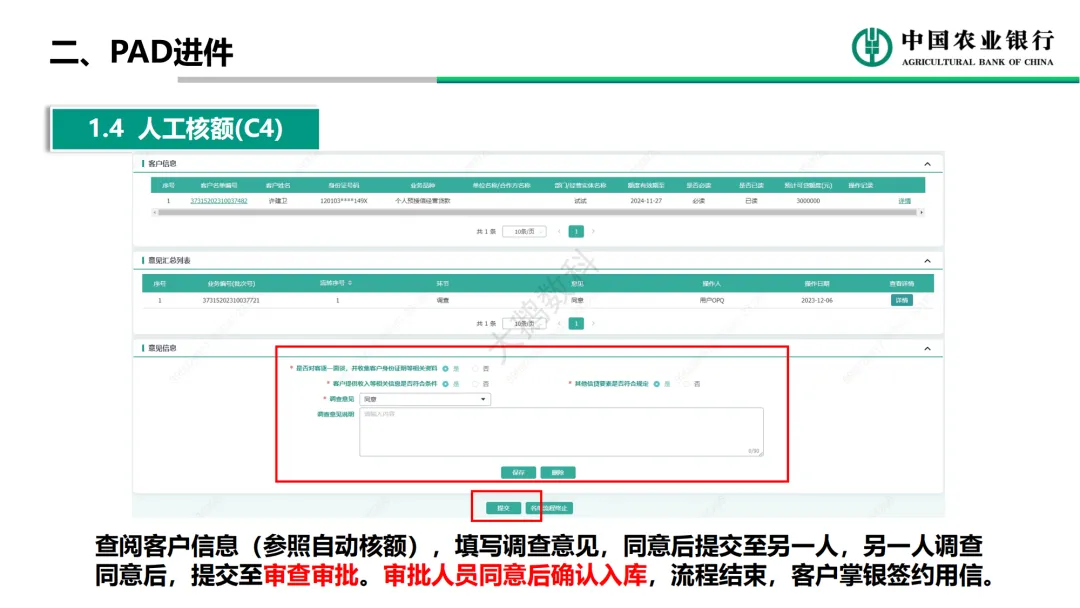Click the 提交 submit button
The image size is (1080, 608).
tap(504, 508)
